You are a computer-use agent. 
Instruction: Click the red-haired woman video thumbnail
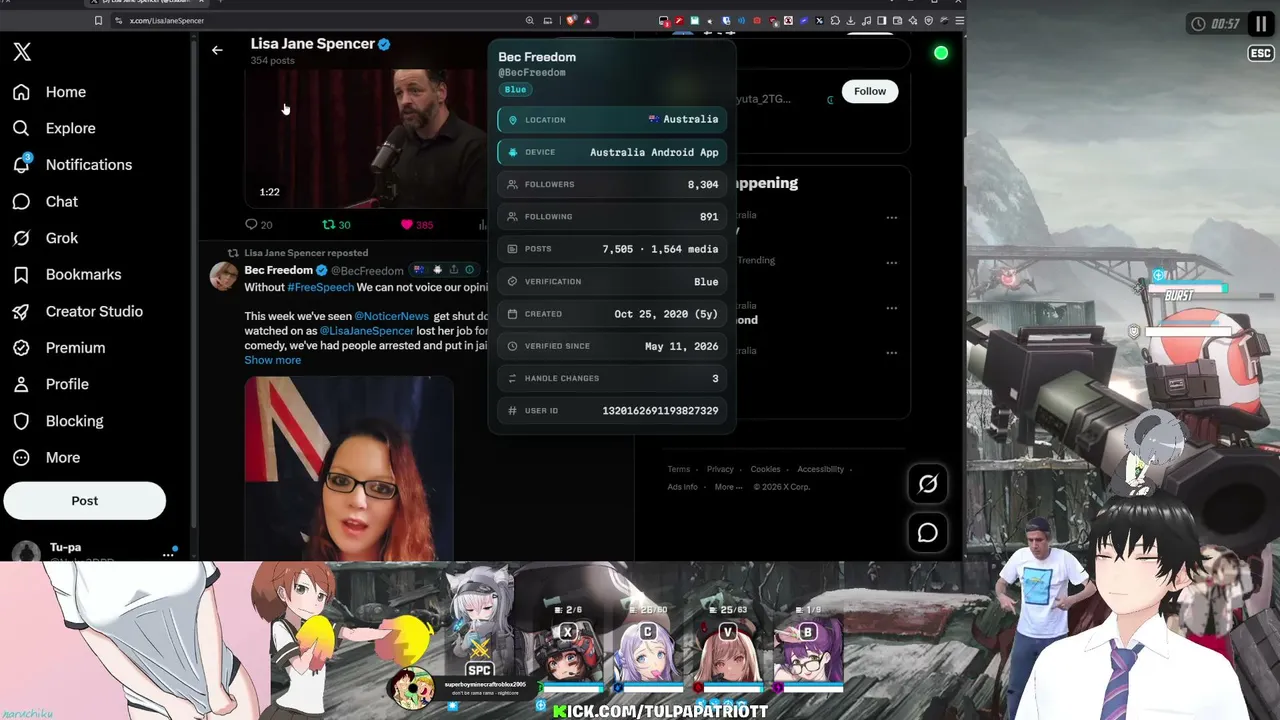(x=349, y=469)
